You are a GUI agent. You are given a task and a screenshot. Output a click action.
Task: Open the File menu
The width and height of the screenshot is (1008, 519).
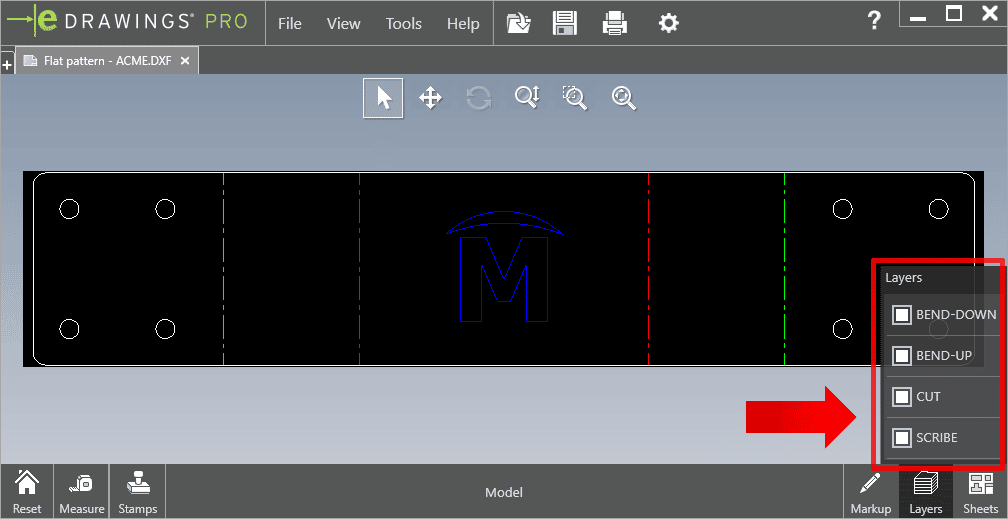289,24
